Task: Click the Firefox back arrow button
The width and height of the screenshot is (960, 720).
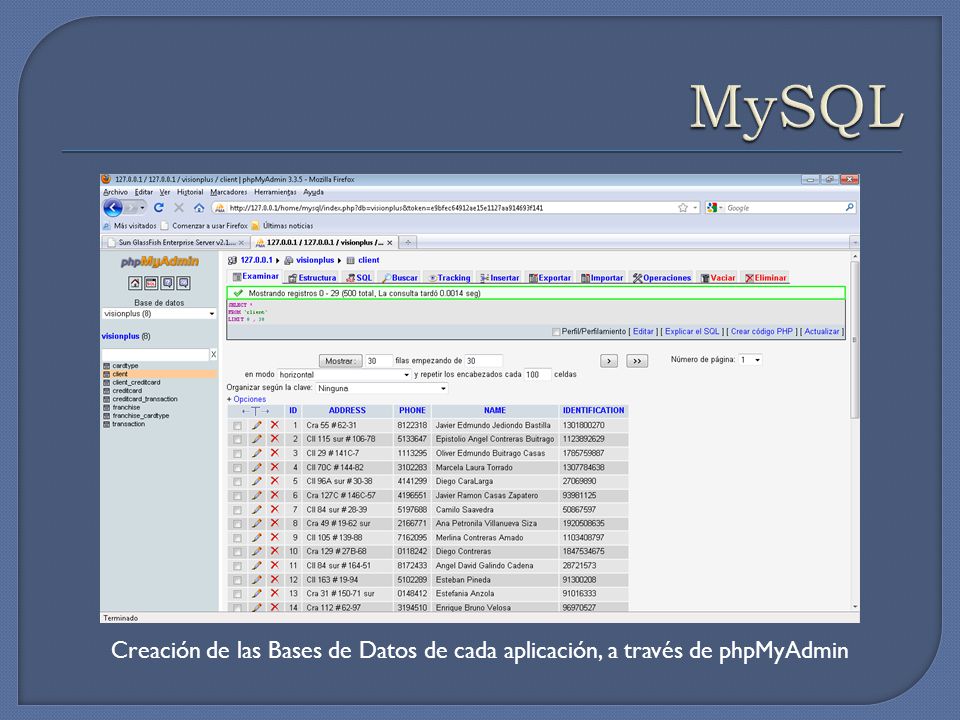Action: (113, 208)
